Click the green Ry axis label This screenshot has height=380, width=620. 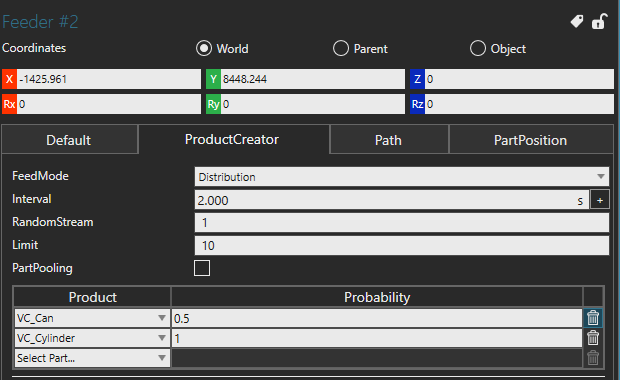click(214, 104)
